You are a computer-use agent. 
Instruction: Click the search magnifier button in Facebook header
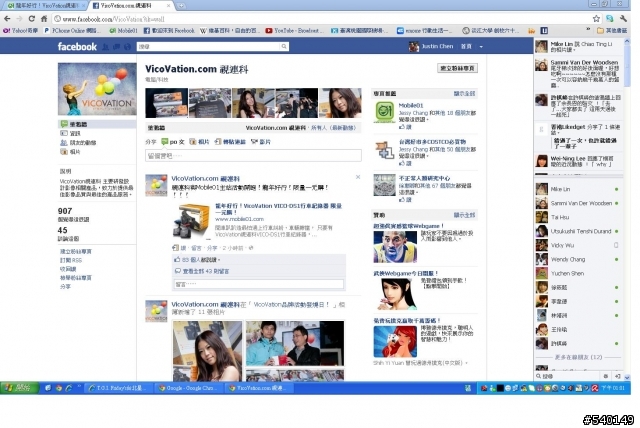(x=284, y=47)
